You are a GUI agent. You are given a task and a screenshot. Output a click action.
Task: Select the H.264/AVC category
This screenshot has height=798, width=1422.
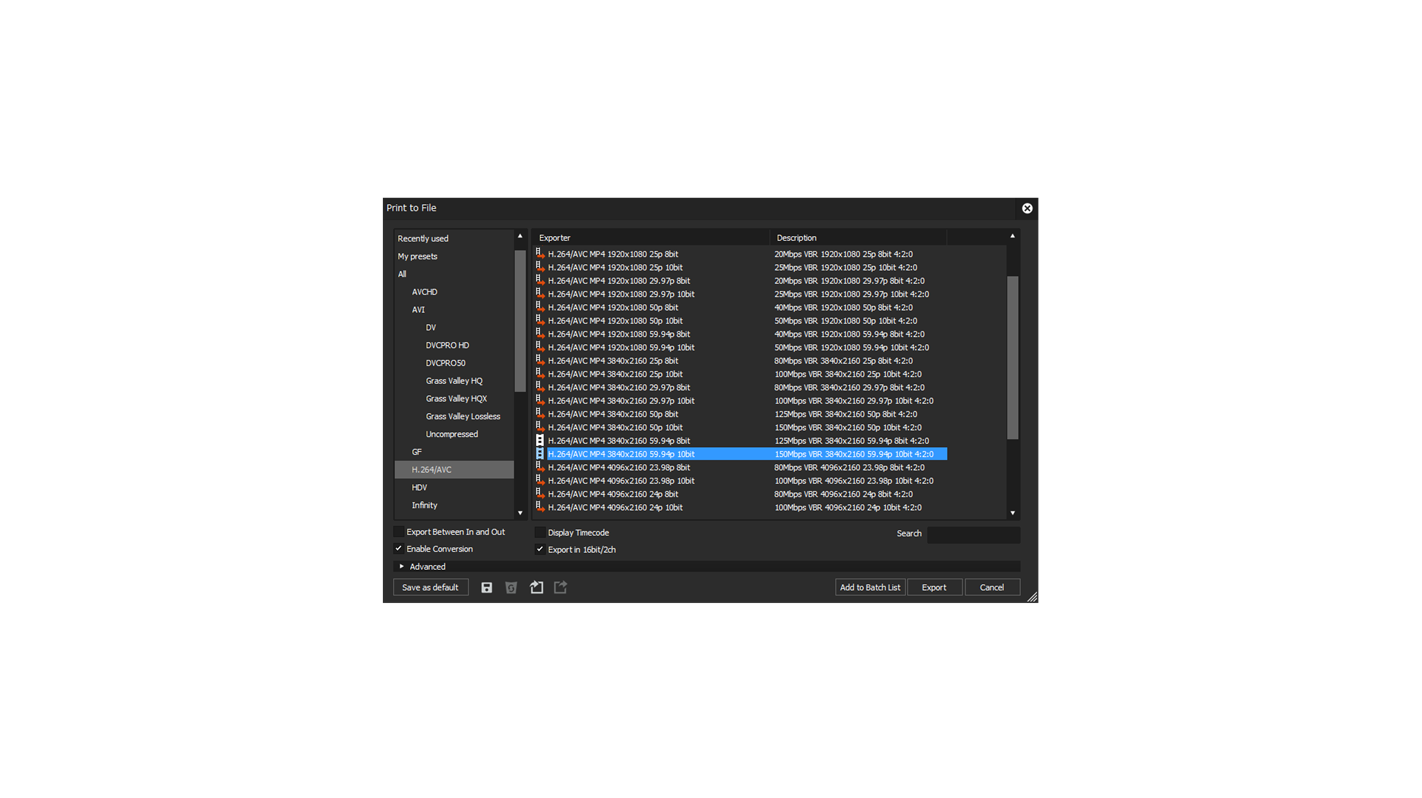pyautogui.click(x=454, y=470)
